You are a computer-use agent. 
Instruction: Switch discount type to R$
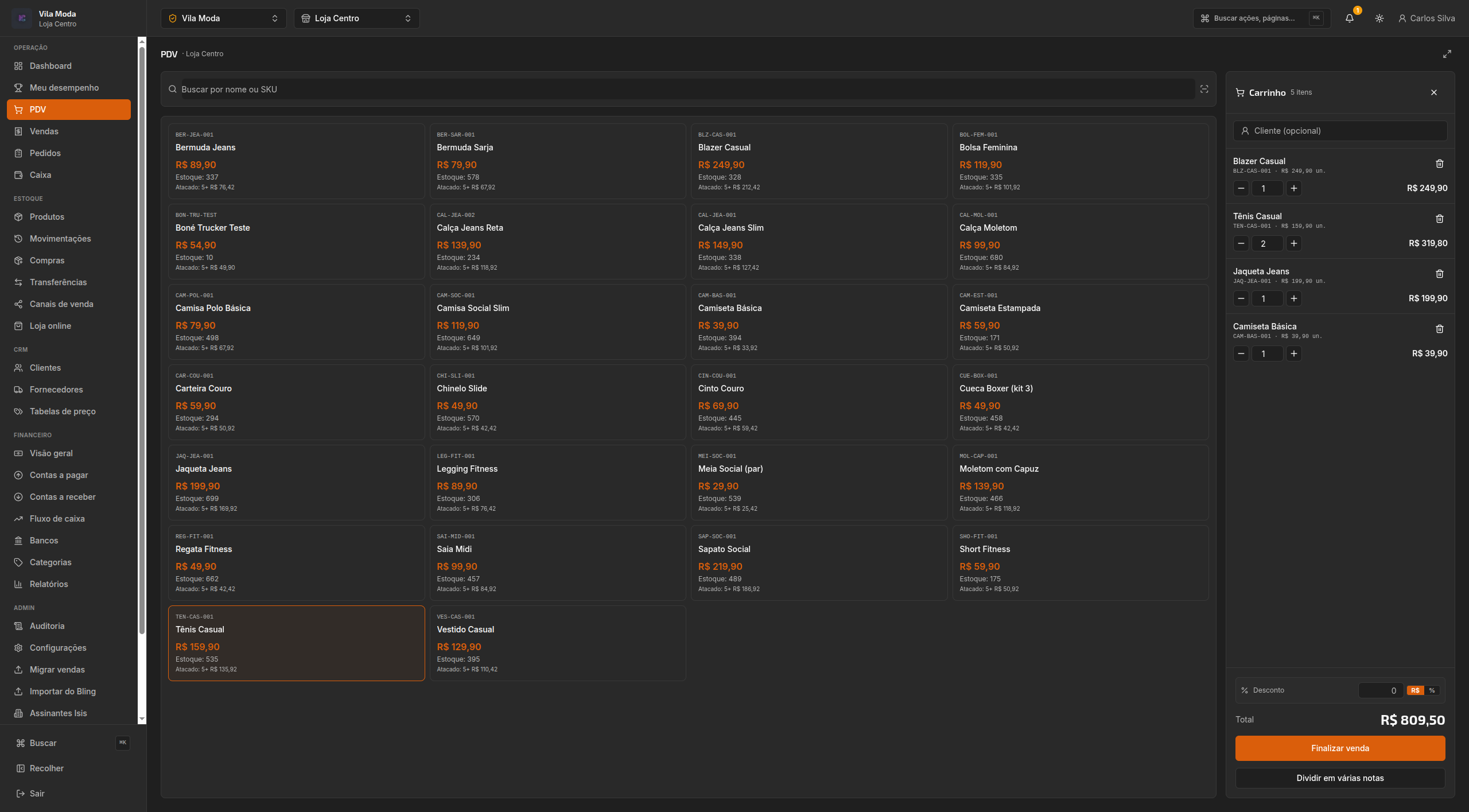[1415, 690]
